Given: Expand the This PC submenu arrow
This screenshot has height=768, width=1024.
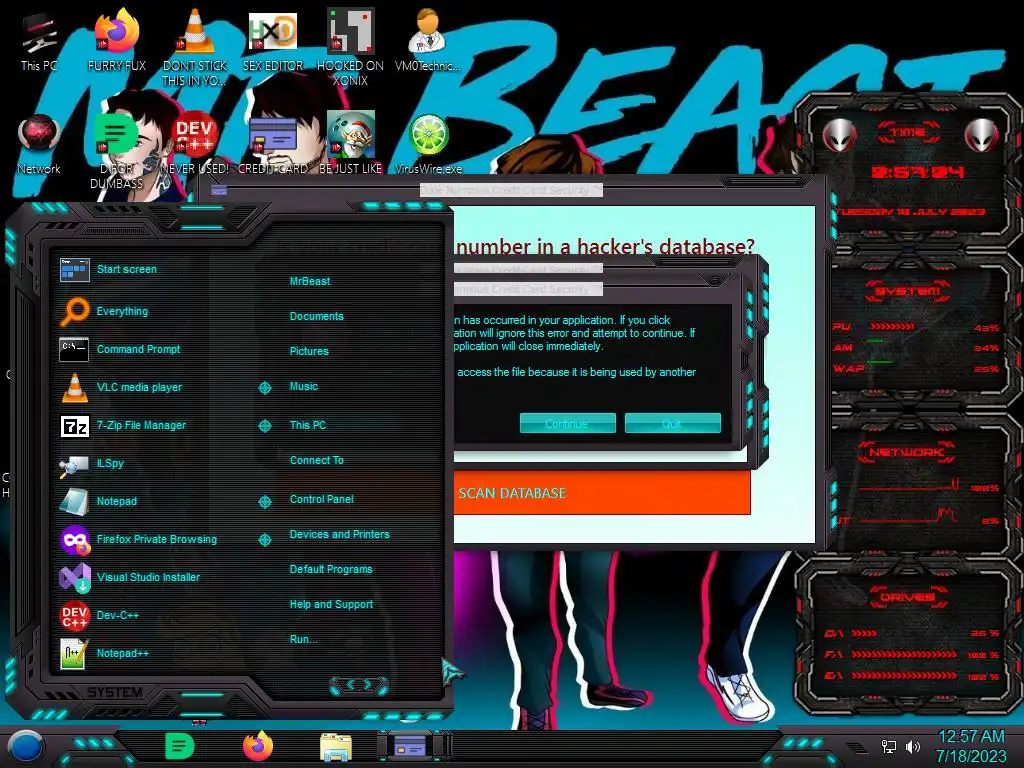Looking at the screenshot, I should click(x=265, y=426).
